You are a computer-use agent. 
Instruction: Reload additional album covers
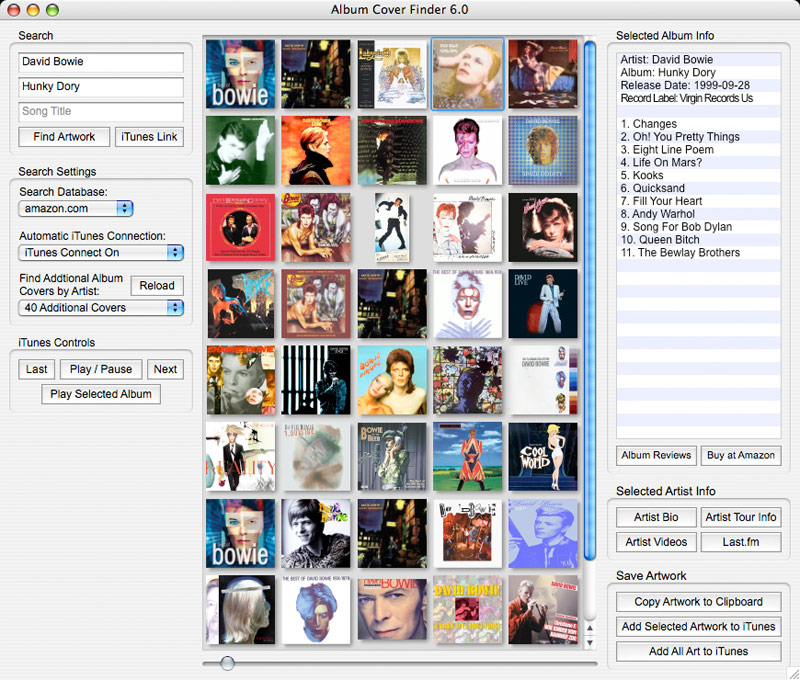point(157,286)
